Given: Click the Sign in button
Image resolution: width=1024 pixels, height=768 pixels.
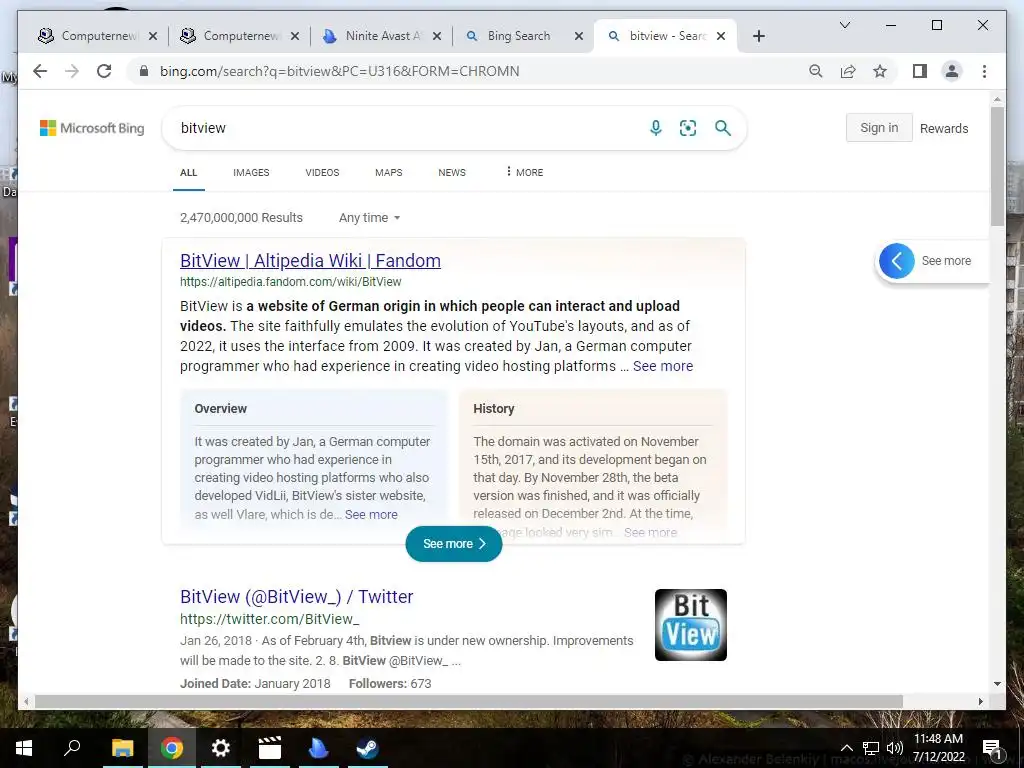Looking at the screenshot, I should (879, 127).
